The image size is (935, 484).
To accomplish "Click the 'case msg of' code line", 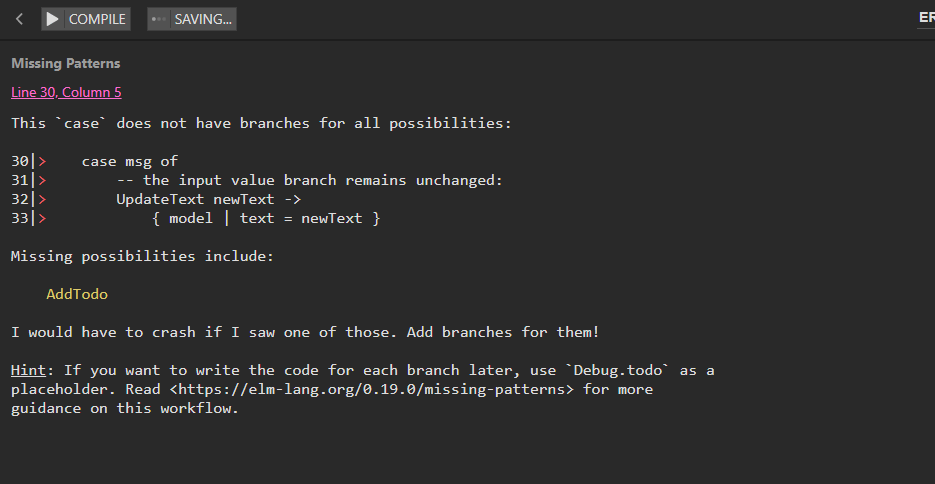I will point(130,161).
